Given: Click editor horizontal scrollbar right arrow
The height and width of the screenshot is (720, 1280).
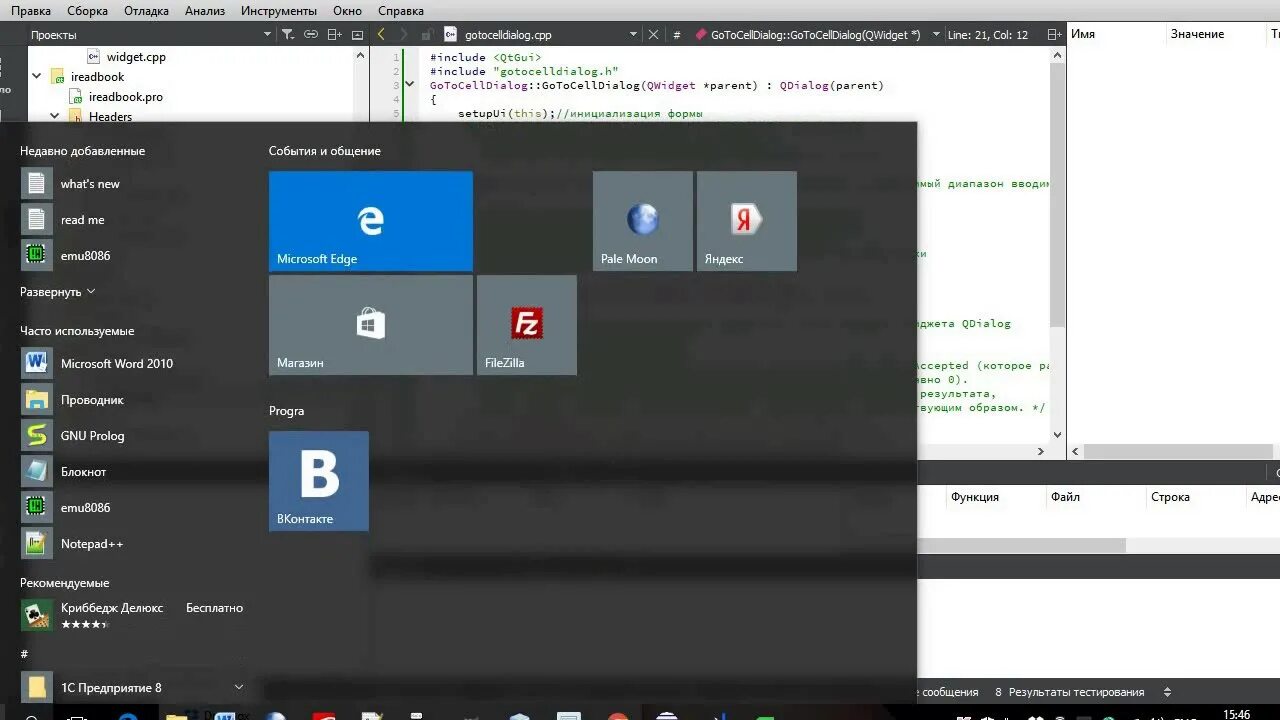Looking at the screenshot, I should (x=1040, y=452).
